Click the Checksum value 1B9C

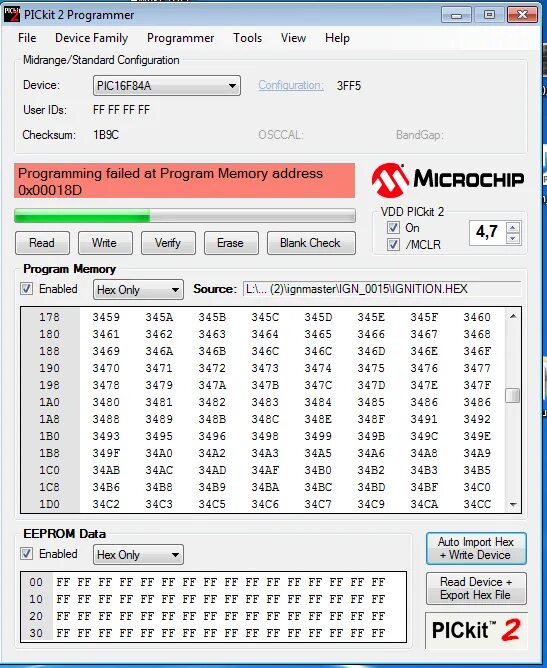(x=106, y=135)
